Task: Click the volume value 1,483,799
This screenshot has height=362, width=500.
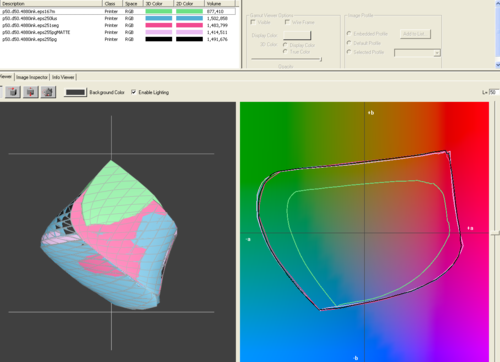Action: (x=217, y=25)
